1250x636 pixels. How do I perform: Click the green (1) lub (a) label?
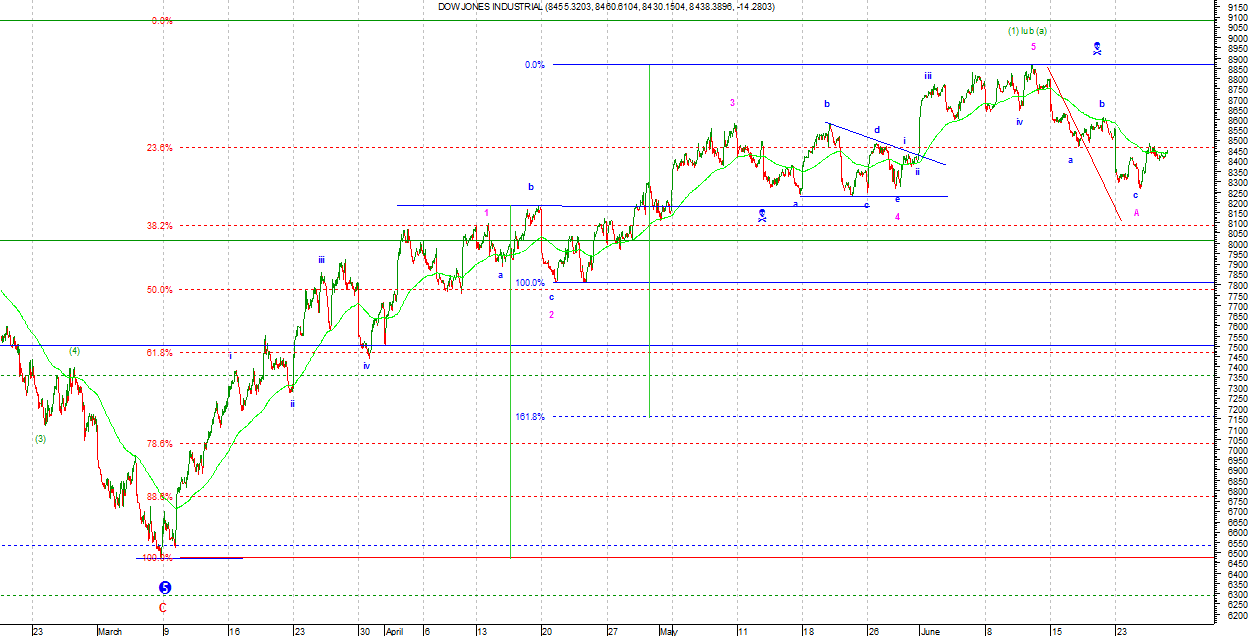coord(1028,31)
